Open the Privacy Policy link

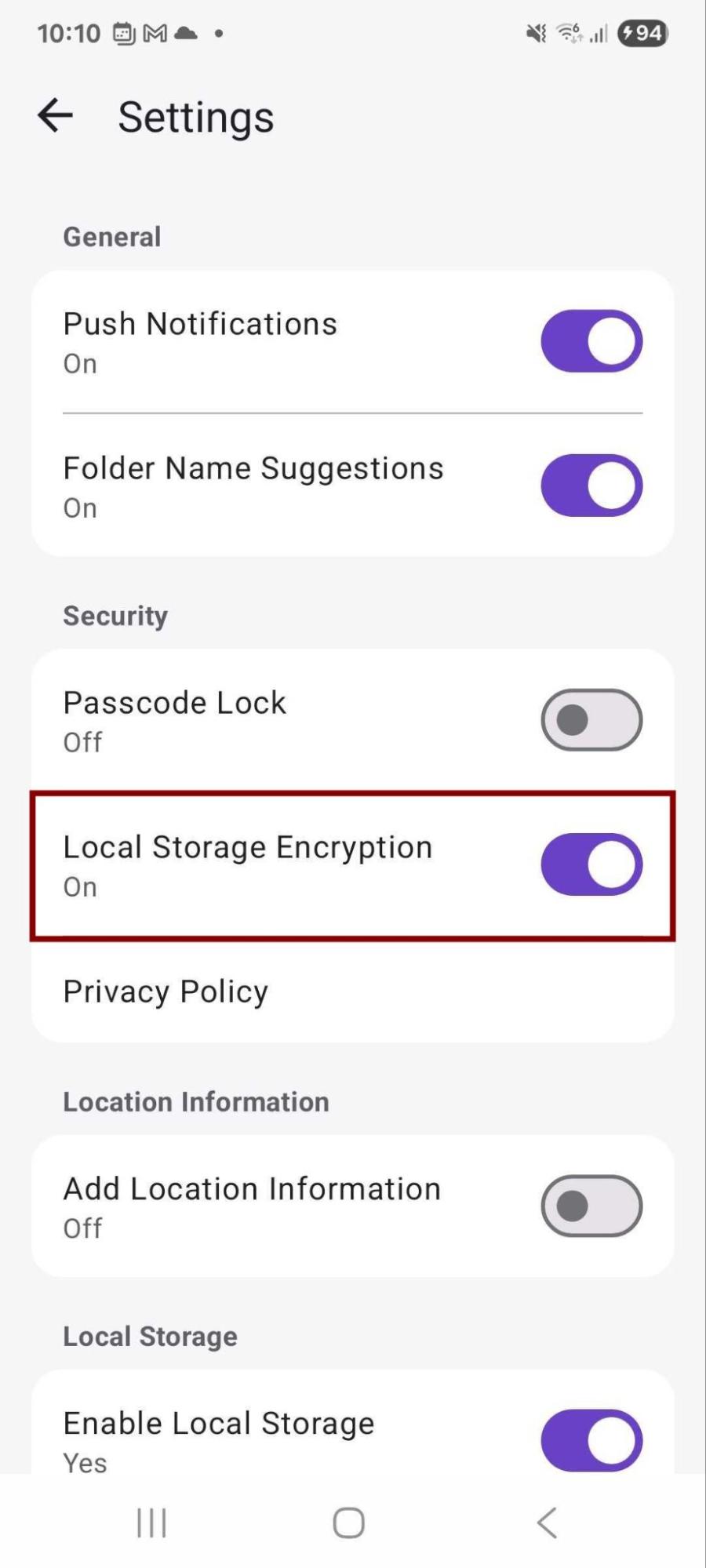(166, 992)
